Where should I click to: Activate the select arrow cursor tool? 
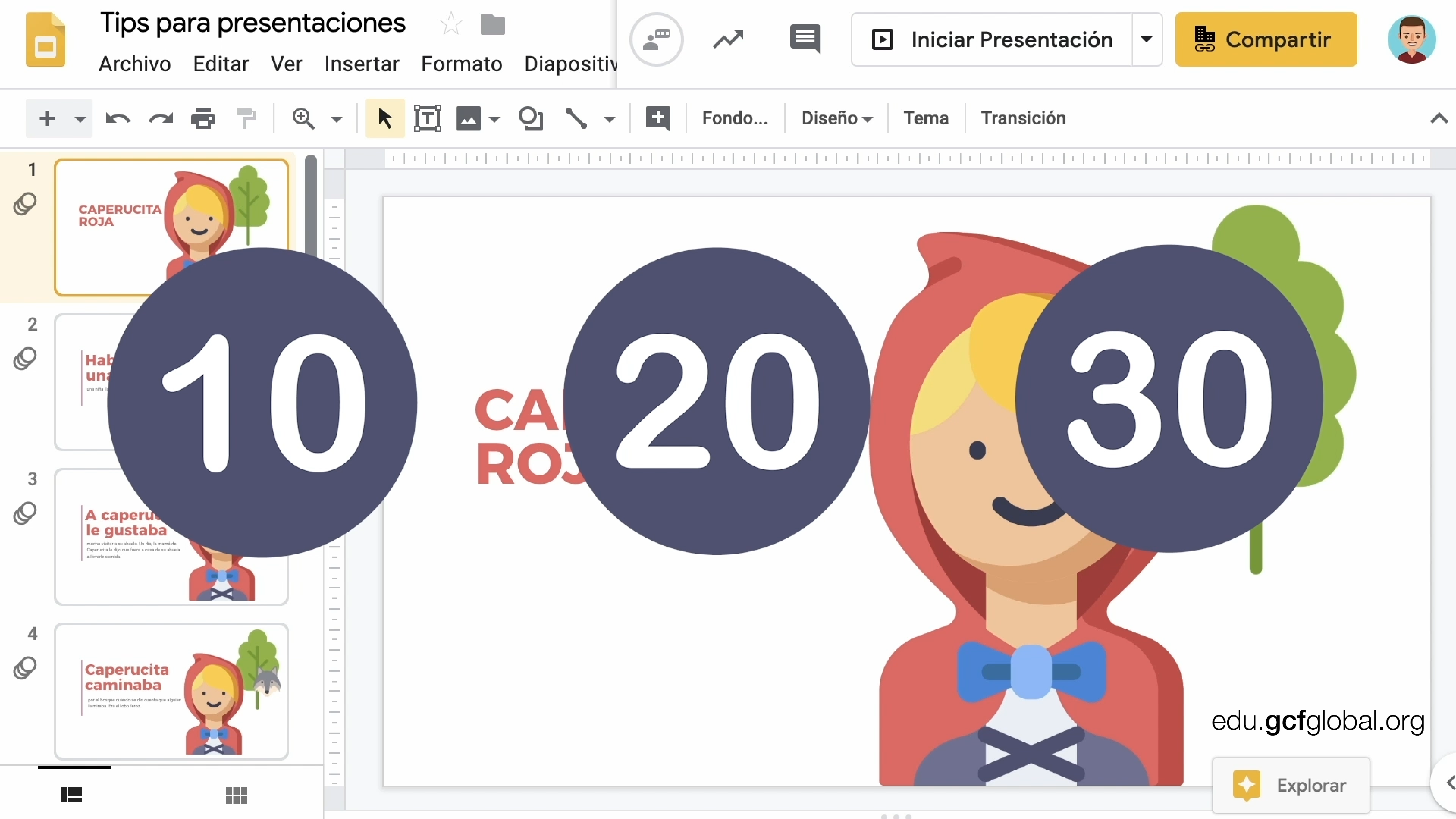(x=385, y=118)
